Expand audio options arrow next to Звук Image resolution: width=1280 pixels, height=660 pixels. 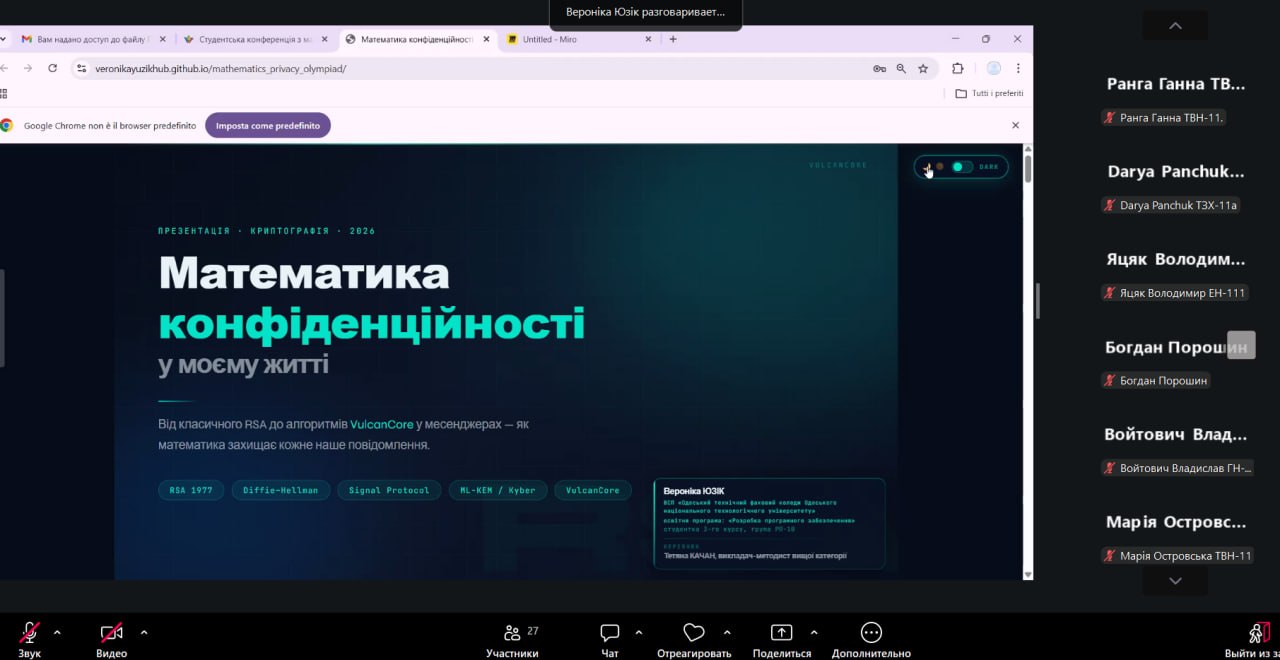(57, 632)
